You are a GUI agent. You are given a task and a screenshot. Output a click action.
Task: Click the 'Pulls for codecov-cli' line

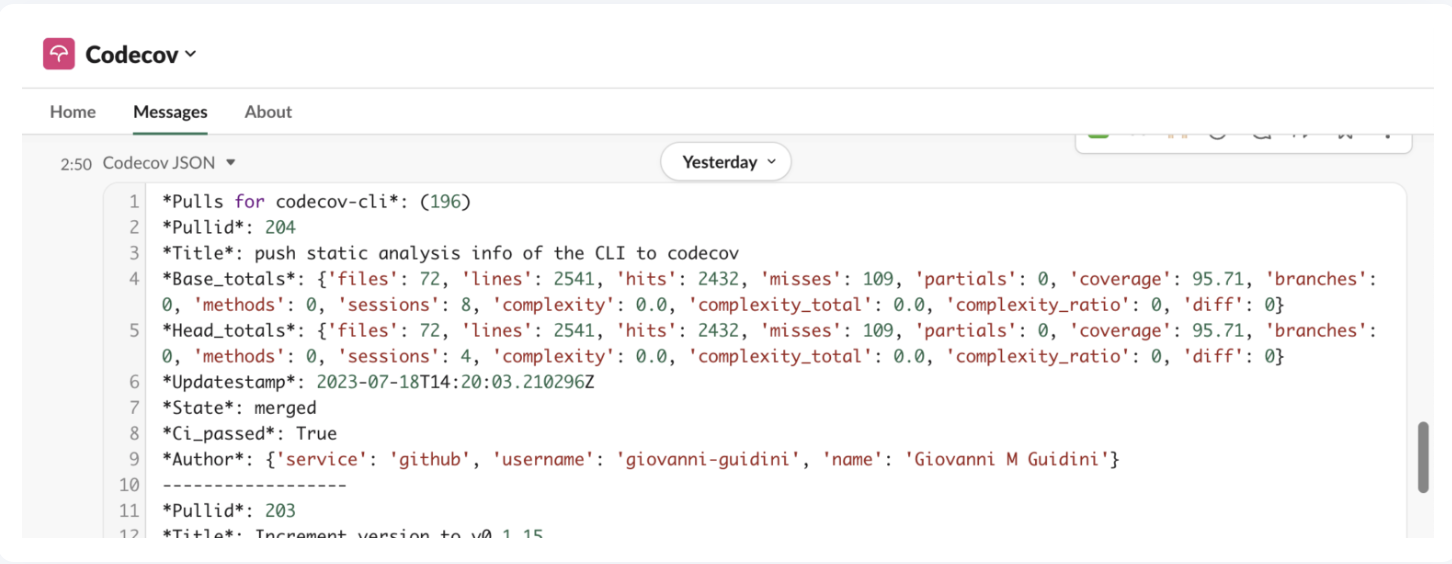tap(316, 201)
